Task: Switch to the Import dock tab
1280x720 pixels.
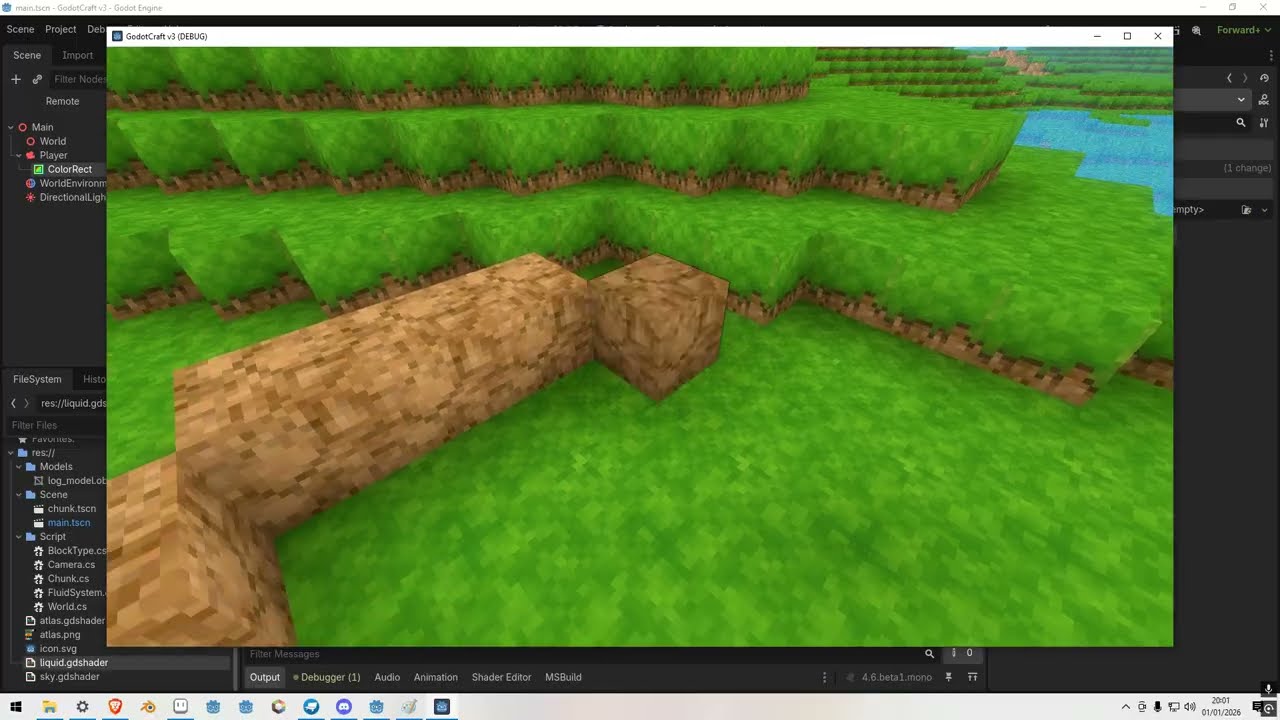Action: [77, 55]
